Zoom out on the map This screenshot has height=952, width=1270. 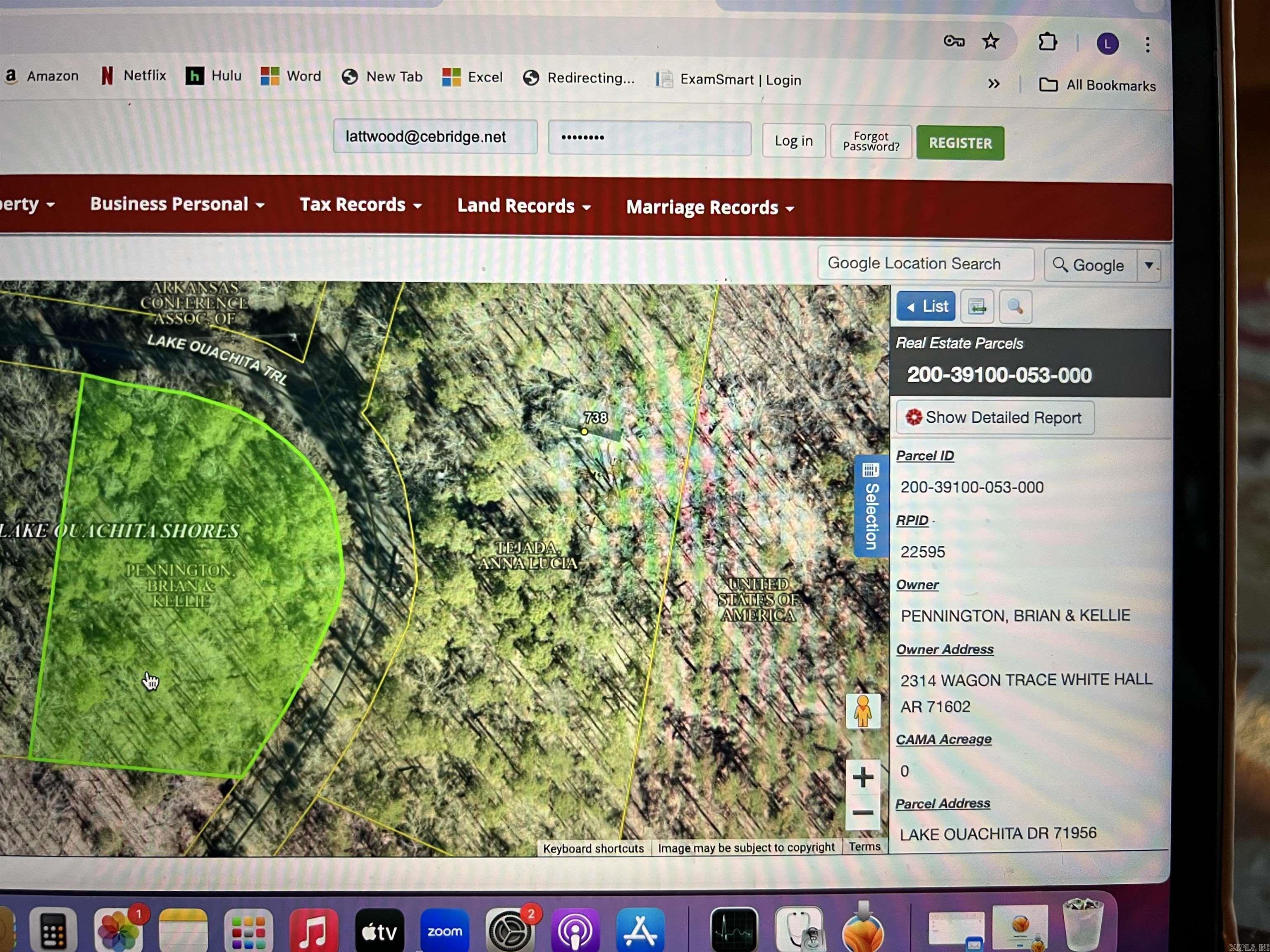pyautogui.click(x=862, y=813)
